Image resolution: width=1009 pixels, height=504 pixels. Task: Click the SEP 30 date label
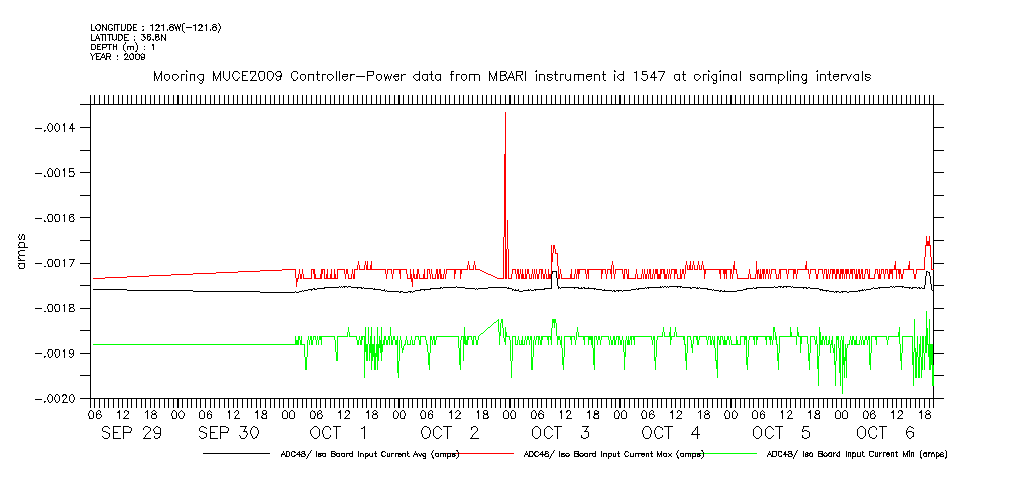231,433
